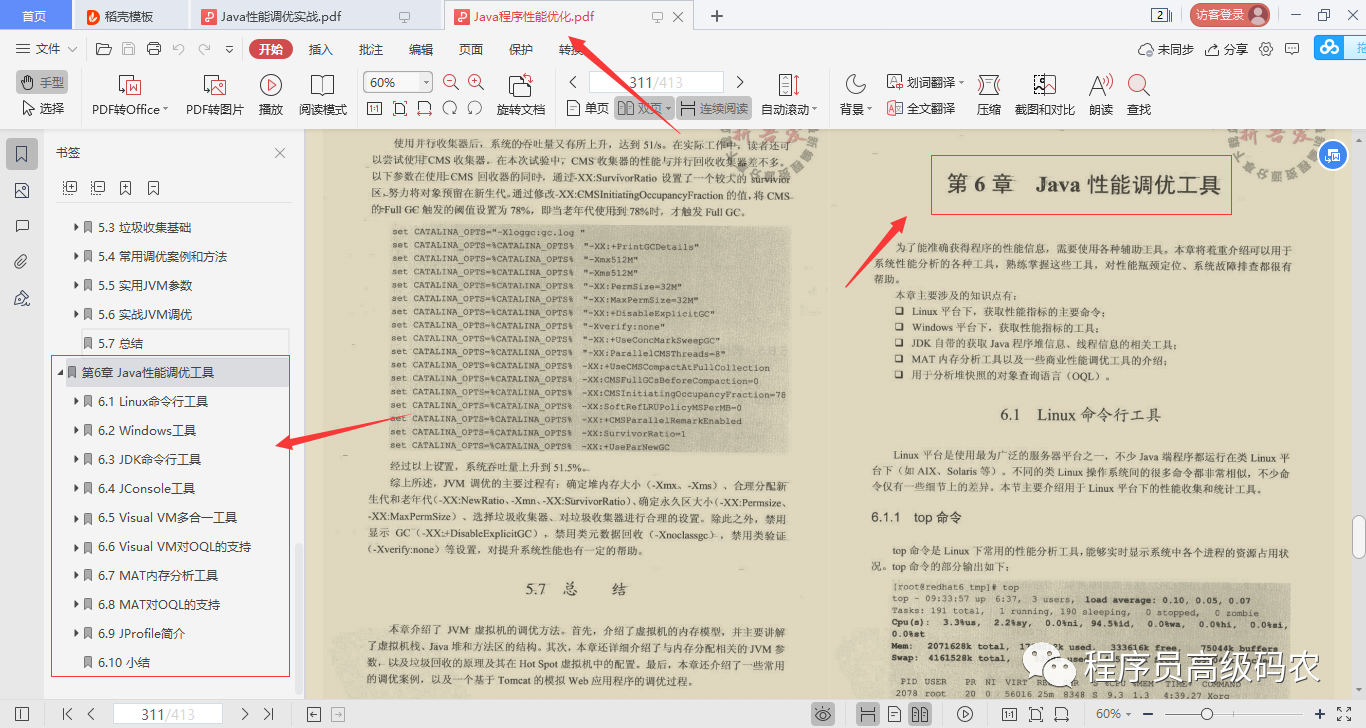The width and height of the screenshot is (1366, 728).
Task: Open settings gear near 分享
Action: pyautogui.click(x=1266, y=49)
